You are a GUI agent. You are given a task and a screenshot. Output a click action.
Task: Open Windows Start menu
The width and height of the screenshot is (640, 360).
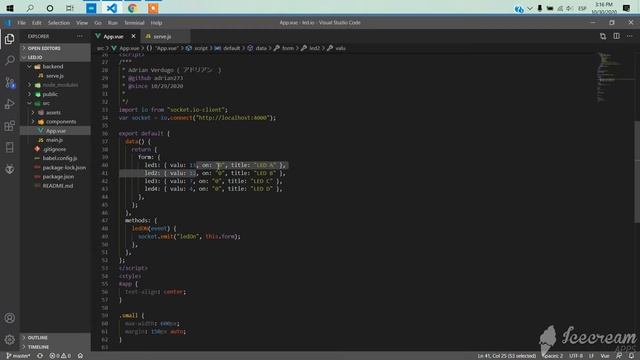click(x=10, y=8)
